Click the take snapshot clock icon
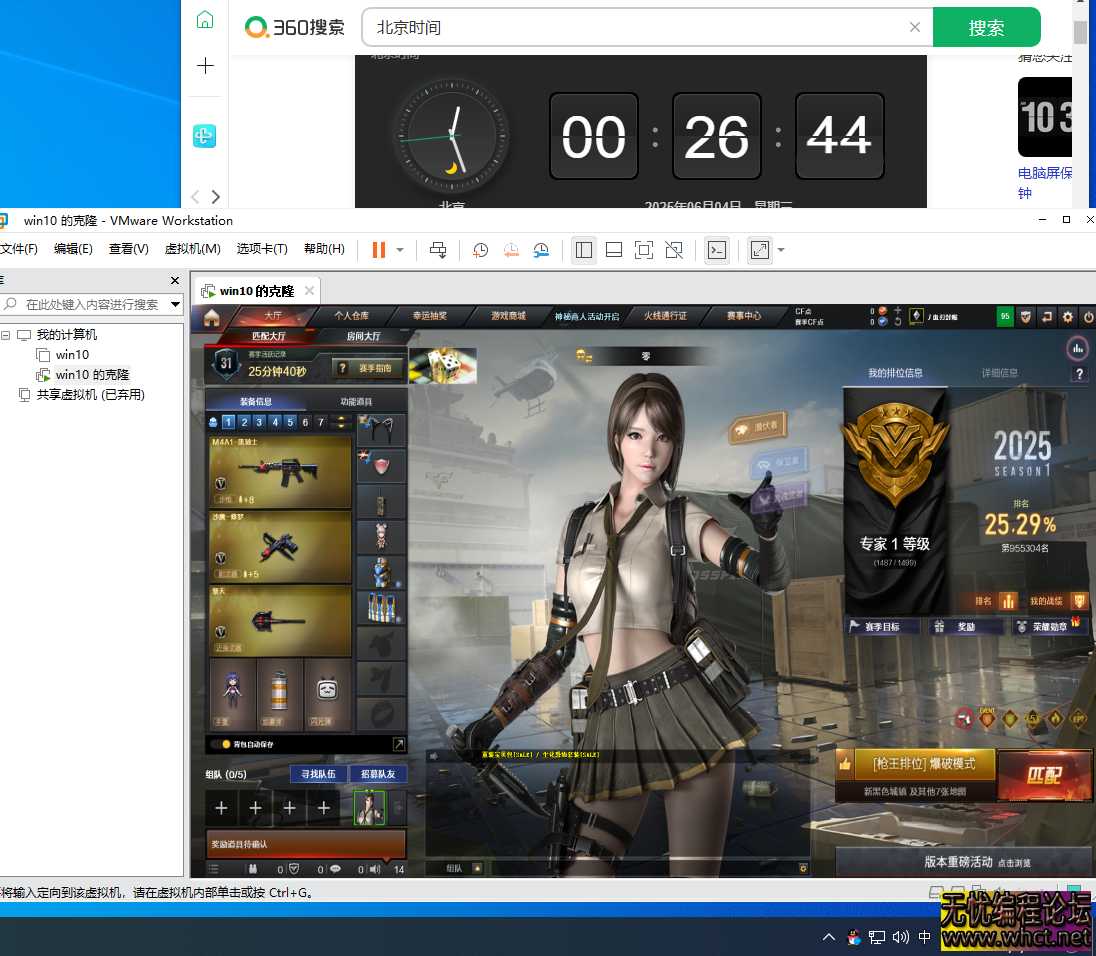The height and width of the screenshot is (956, 1096). coord(481,250)
